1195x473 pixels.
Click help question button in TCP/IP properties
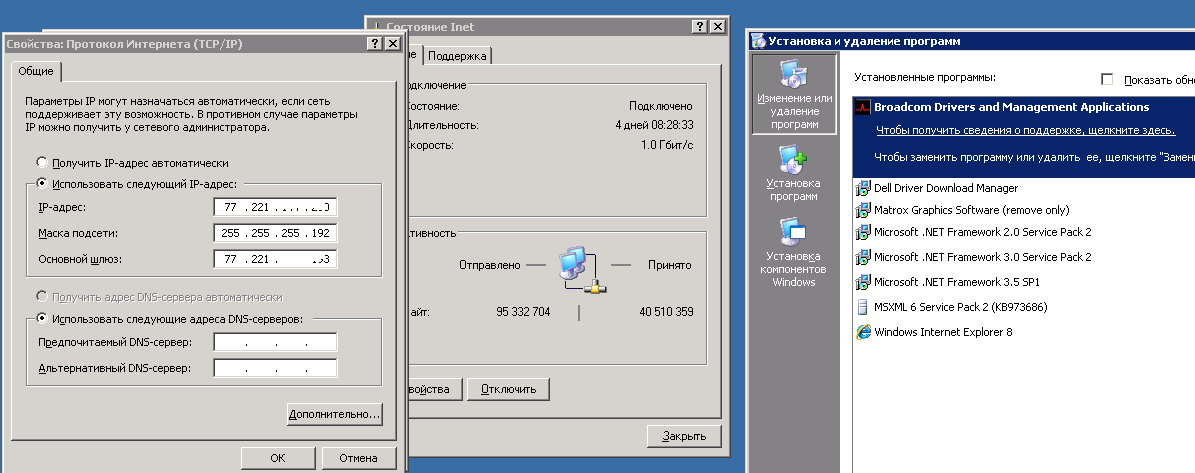click(374, 44)
